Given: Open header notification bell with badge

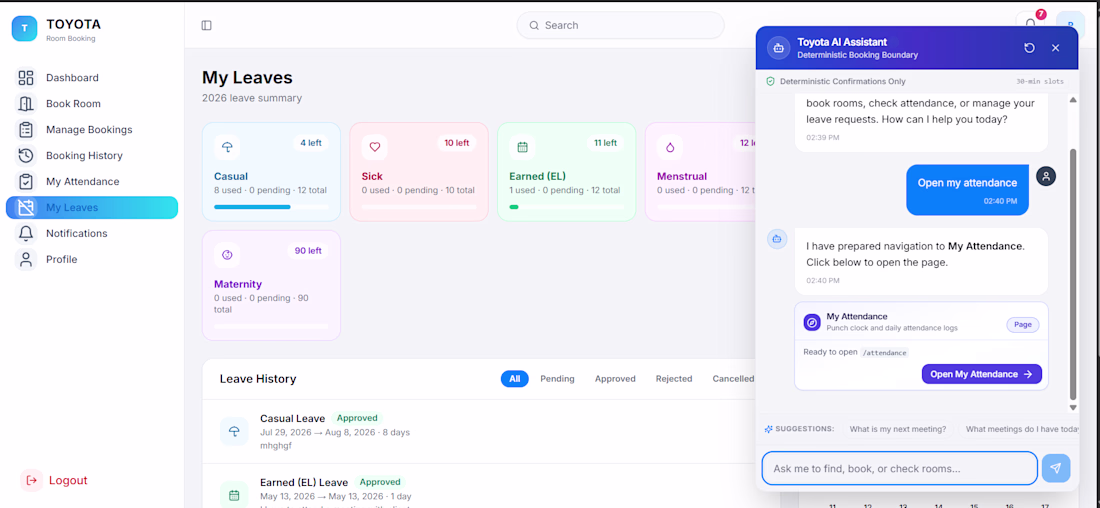Looking at the screenshot, I should [x=1031, y=23].
